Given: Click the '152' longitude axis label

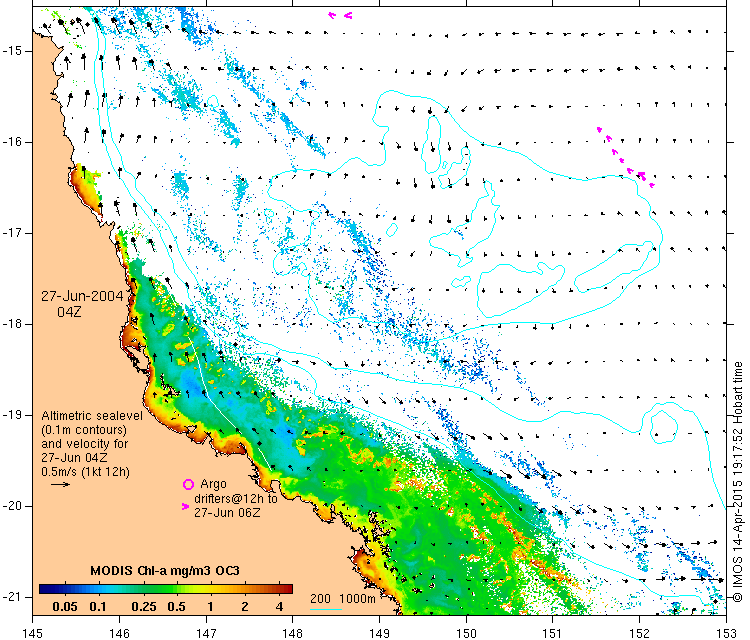Looking at the screenshot, I should pyautogui.click(x=640, y=633).
